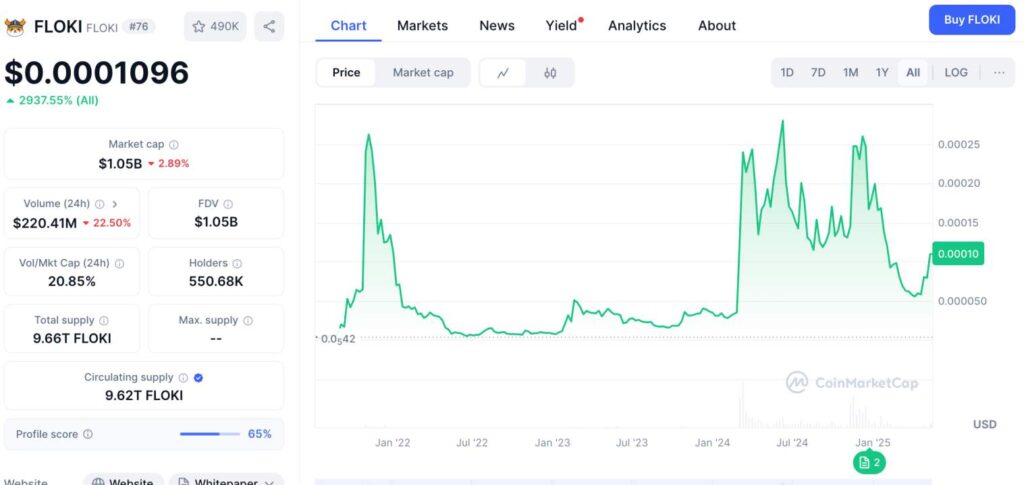The height and width of the screenshot is (485, 1024).
Task: Click the $0.0001096 price text
Action: pos(97,72)
